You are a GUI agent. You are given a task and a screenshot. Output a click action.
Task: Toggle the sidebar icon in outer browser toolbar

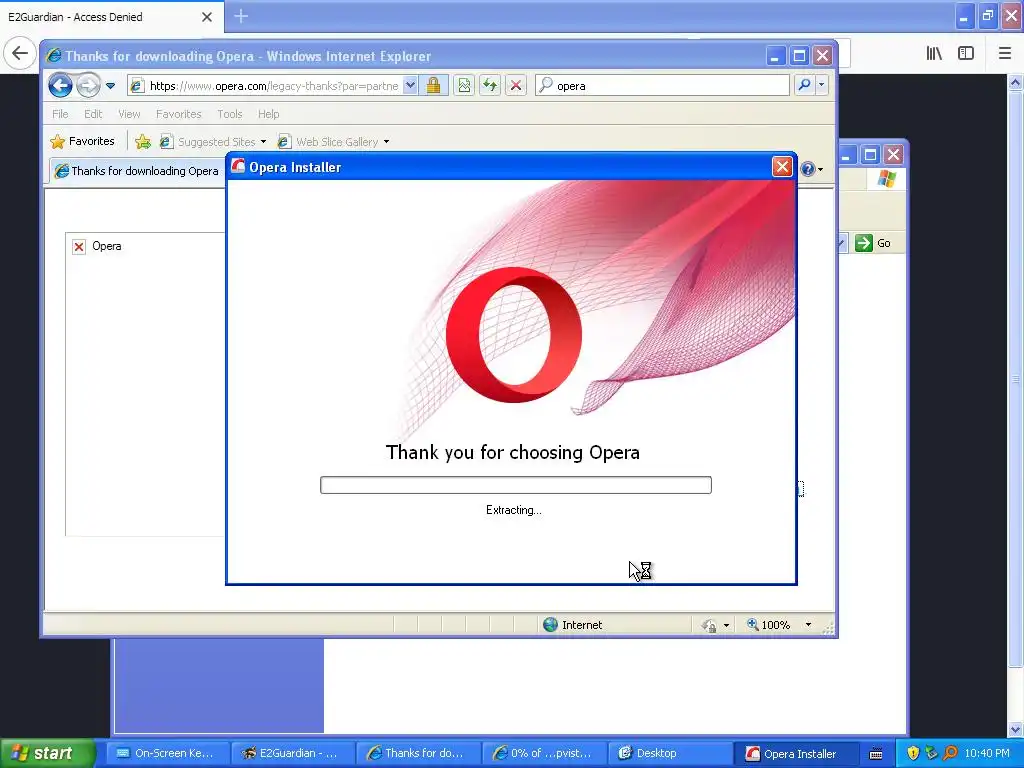[x=966, y=54]
